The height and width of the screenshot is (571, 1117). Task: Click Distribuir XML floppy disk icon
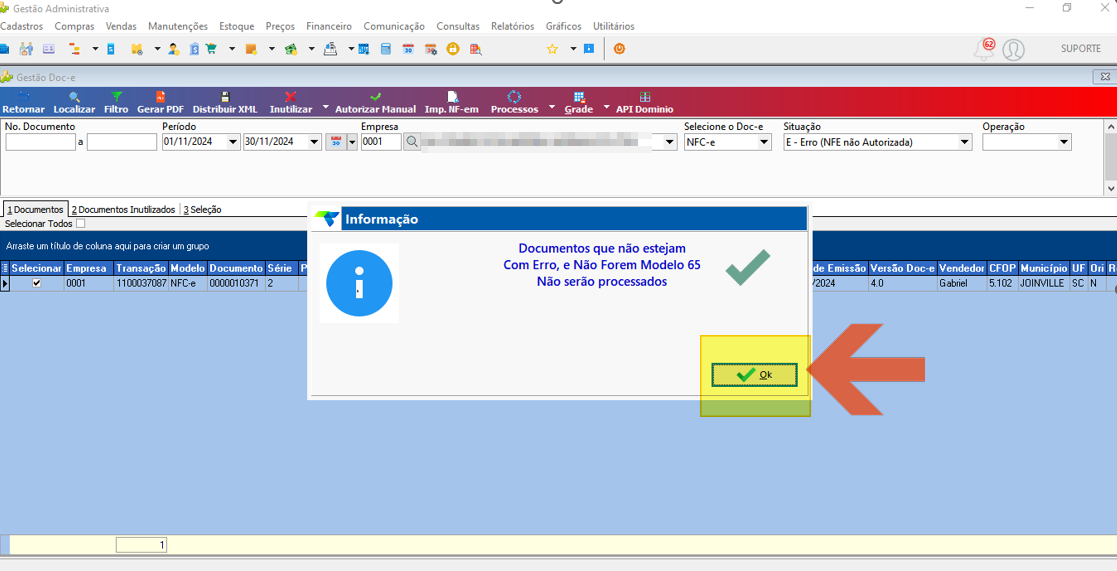pyautogui.click(x=225, y=97)
